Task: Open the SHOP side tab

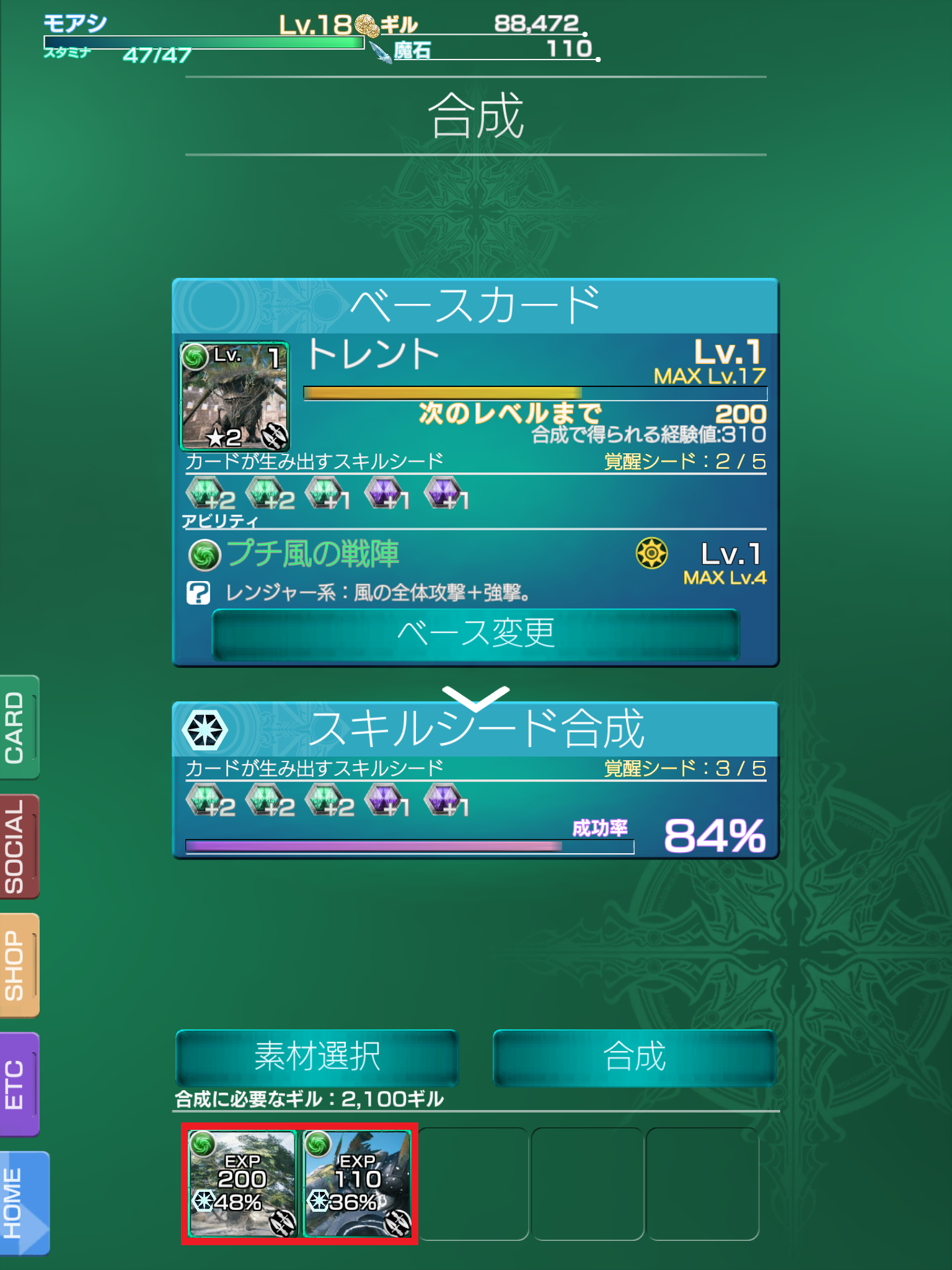Action: [19, 966]
